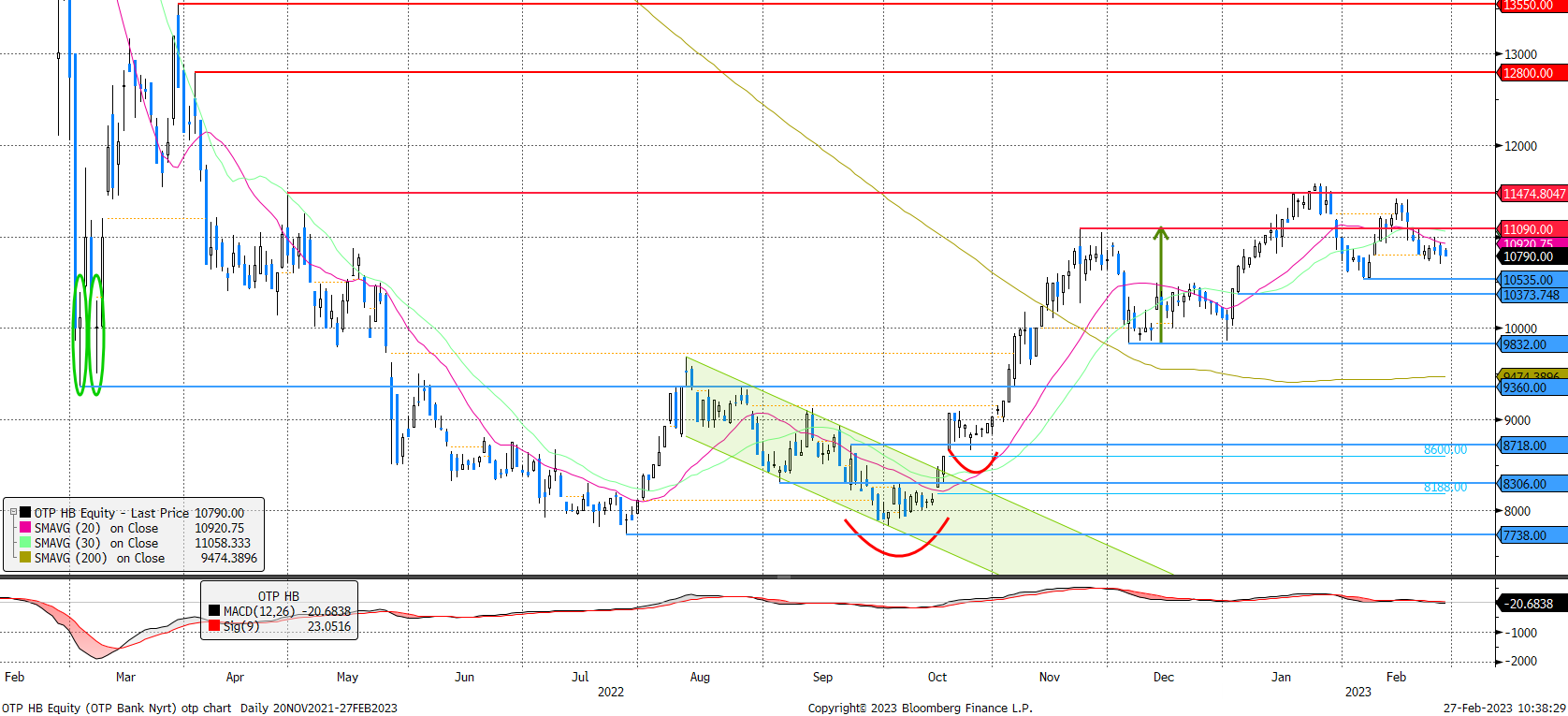Select the SMAVG (30) on Close legend row
1568x716 pixels.
[134, 543]
